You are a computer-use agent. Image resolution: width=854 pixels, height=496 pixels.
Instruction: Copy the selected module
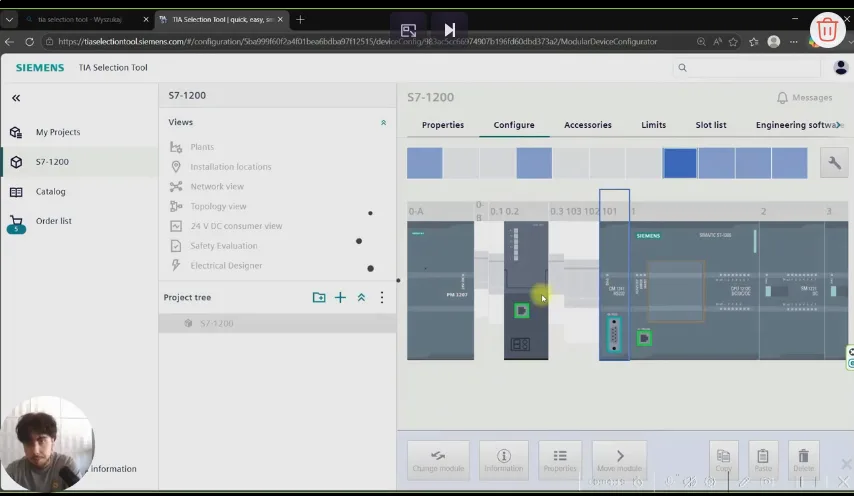click(x=723, y=460)
